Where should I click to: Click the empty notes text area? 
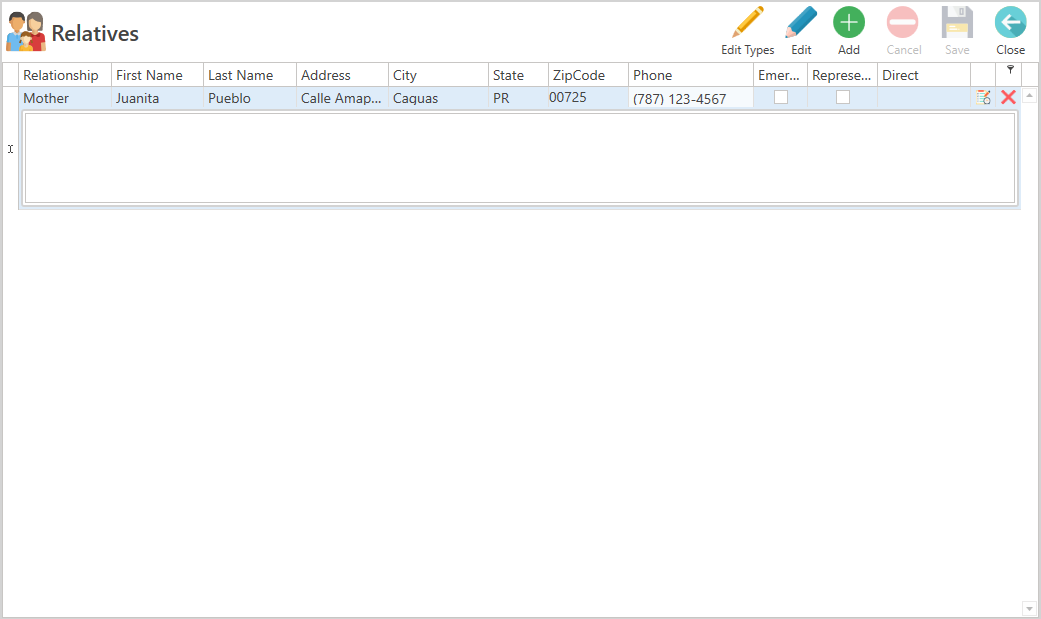pos(520,158)
